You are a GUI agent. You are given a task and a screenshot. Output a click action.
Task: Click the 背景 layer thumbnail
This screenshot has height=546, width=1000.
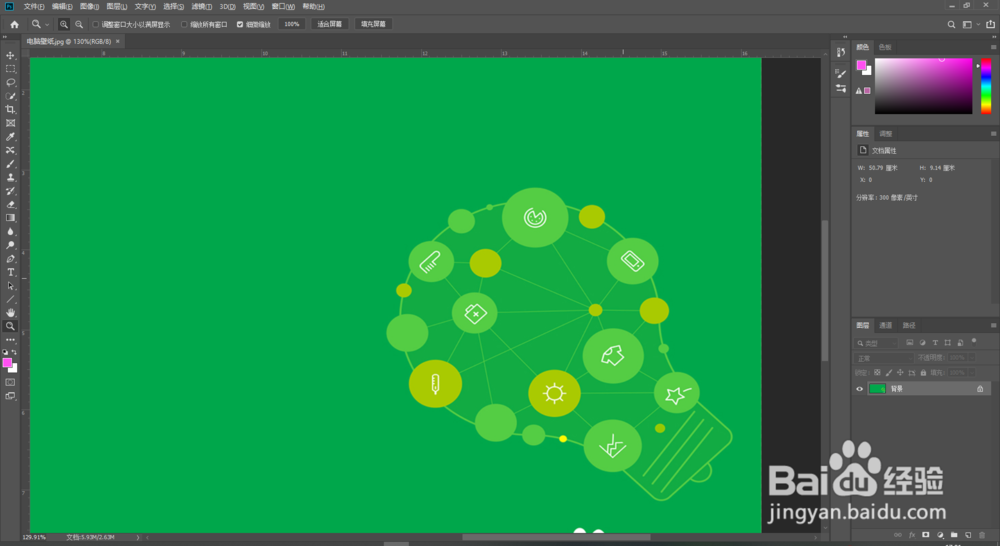coord(878,389)
